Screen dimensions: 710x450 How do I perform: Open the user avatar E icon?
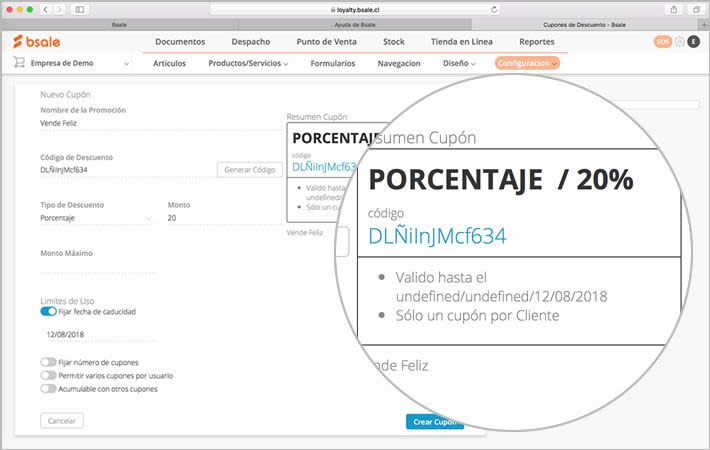tap(694, 42)
